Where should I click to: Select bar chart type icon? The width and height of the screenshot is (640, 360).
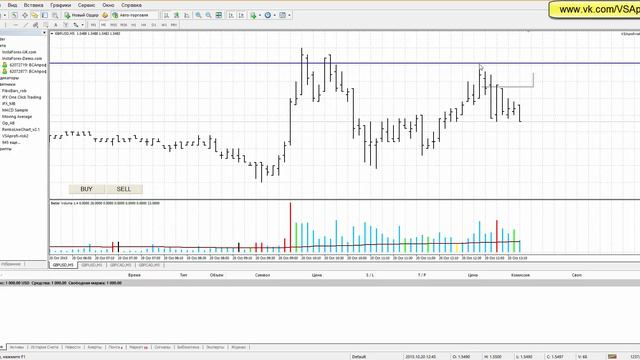coord(167,15)
